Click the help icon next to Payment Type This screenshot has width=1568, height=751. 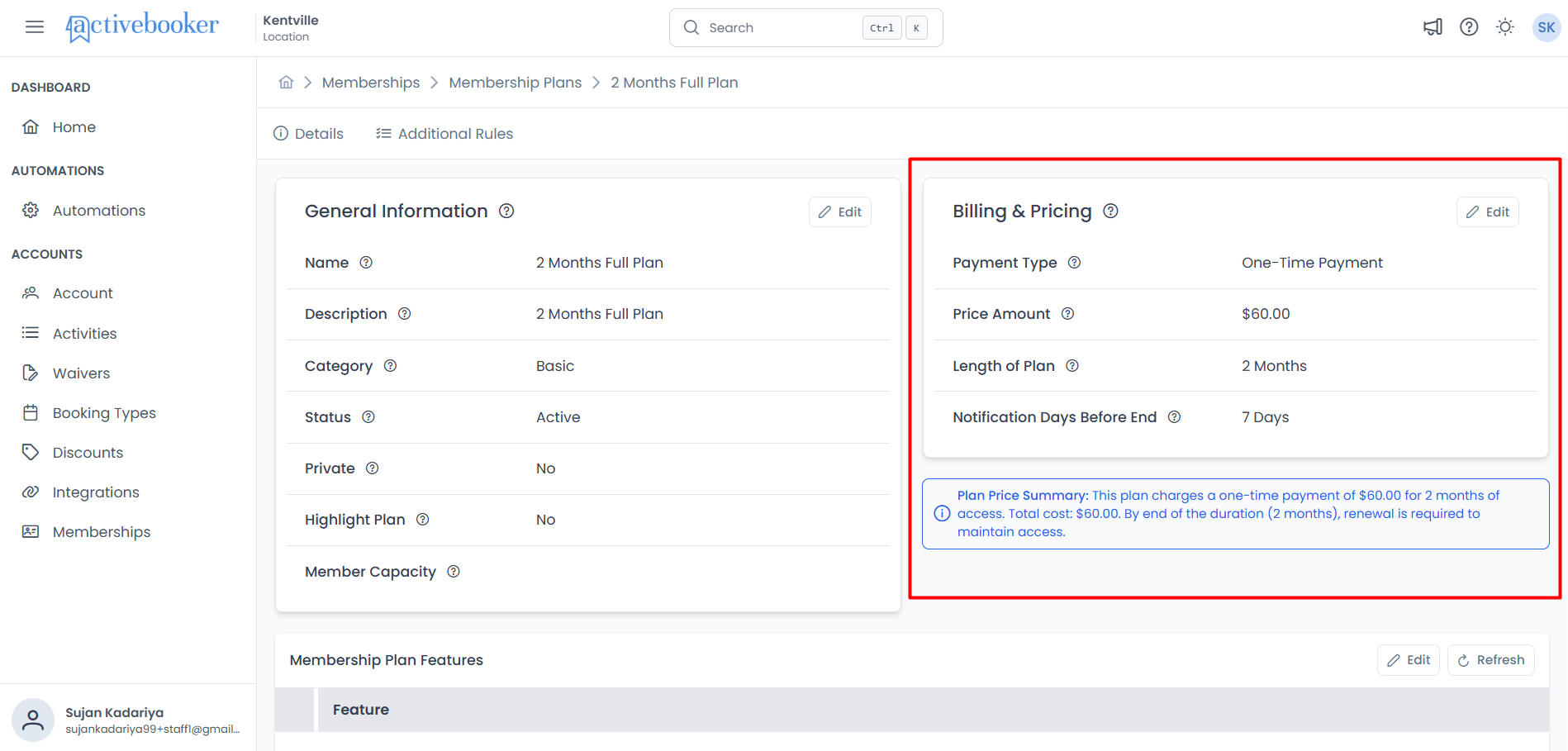click(x=1075, y=263)
